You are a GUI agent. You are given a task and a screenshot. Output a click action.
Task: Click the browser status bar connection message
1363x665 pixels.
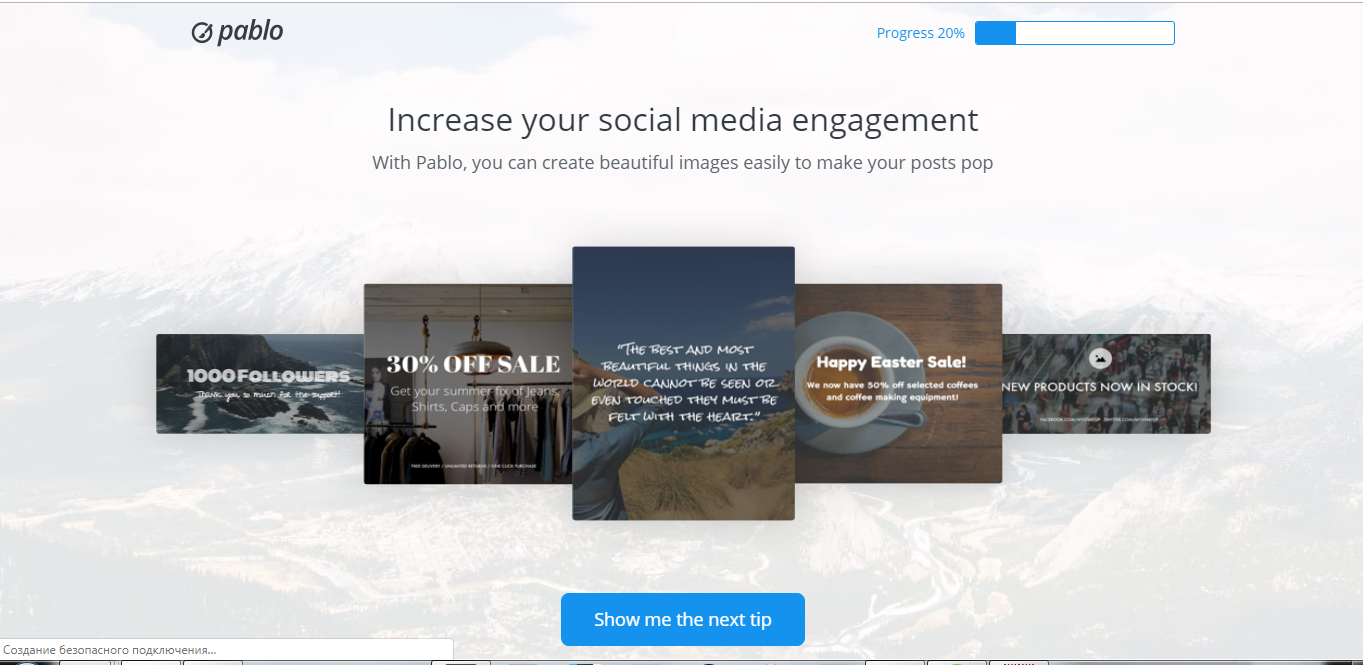pyautogui.click(x=110, y=650)
